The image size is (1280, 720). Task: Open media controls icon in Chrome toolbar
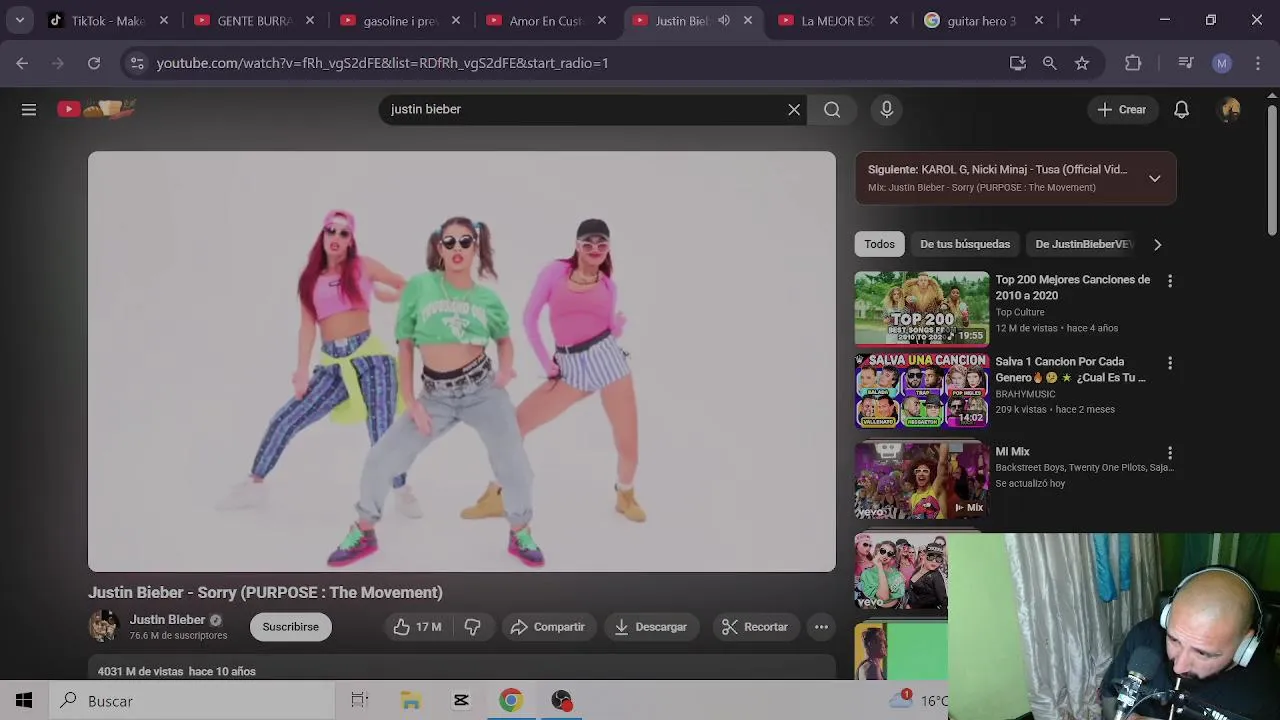(1186, 63)
